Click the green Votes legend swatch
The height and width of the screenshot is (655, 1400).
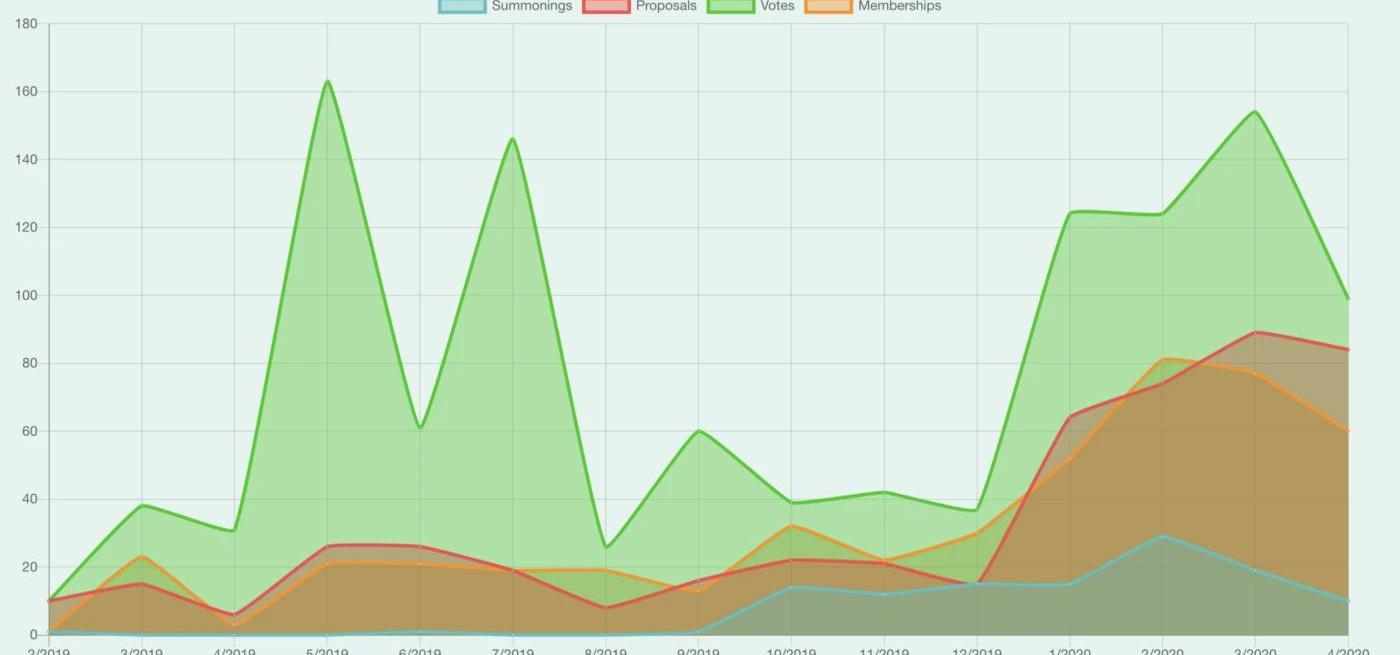pos(731,6)
